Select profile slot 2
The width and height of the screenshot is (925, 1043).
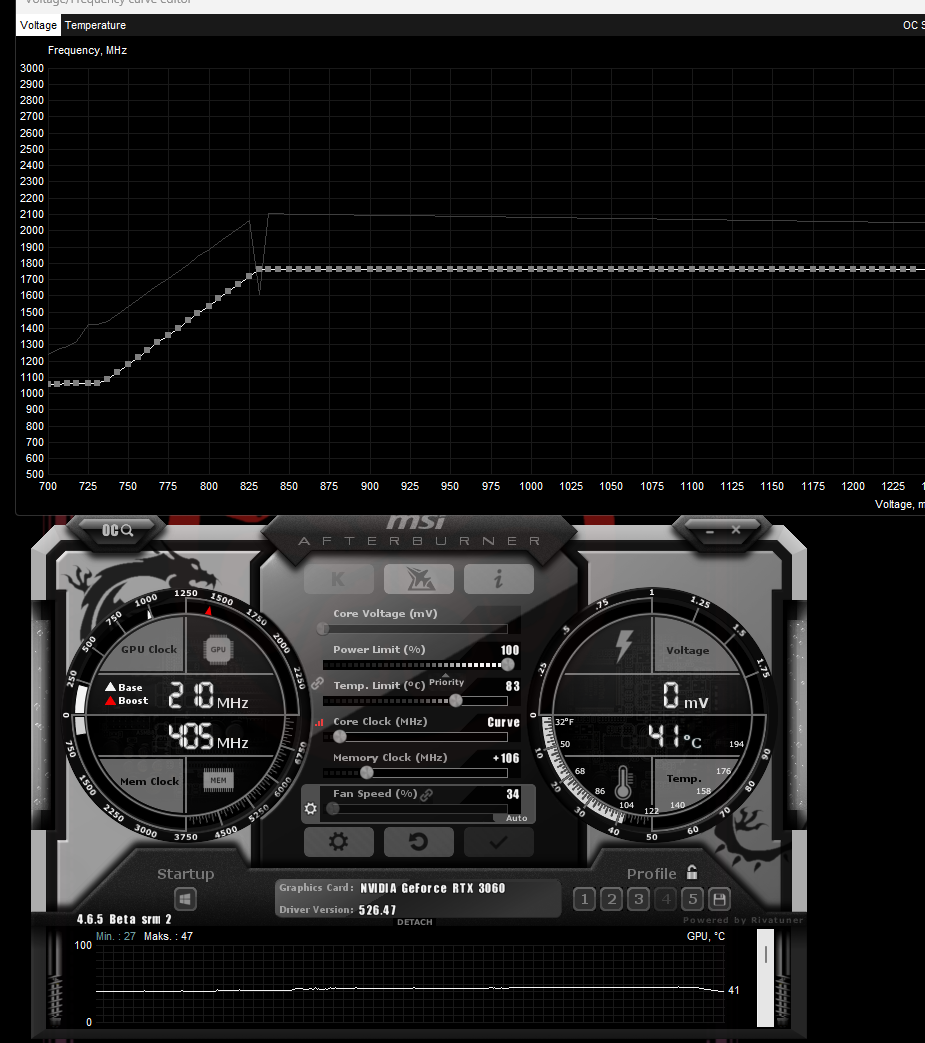[612, 899]
